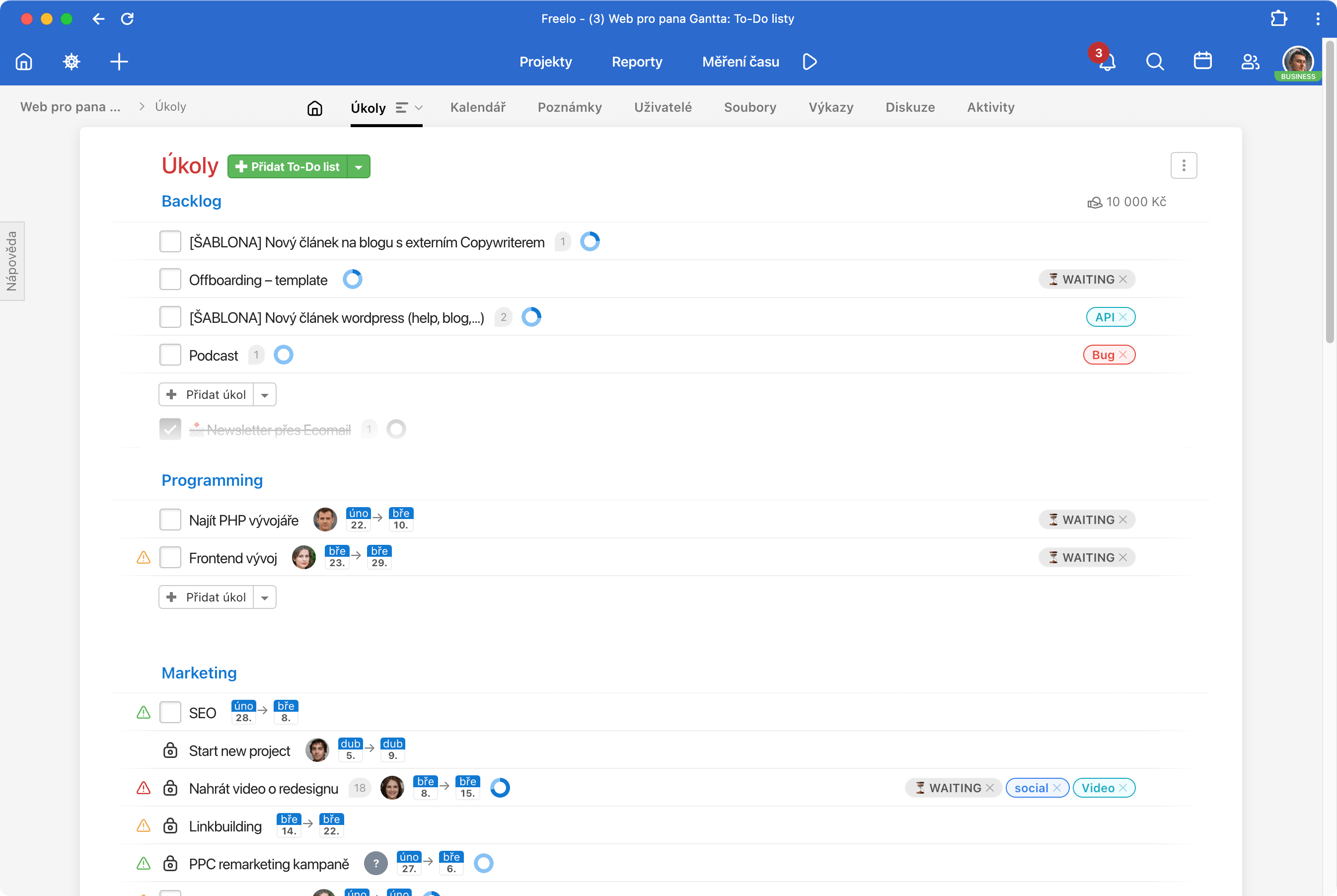The image size is (1337, 896).
Task: Click the budget icon next to 10 000 Kč
Action: click(1095, 202)
